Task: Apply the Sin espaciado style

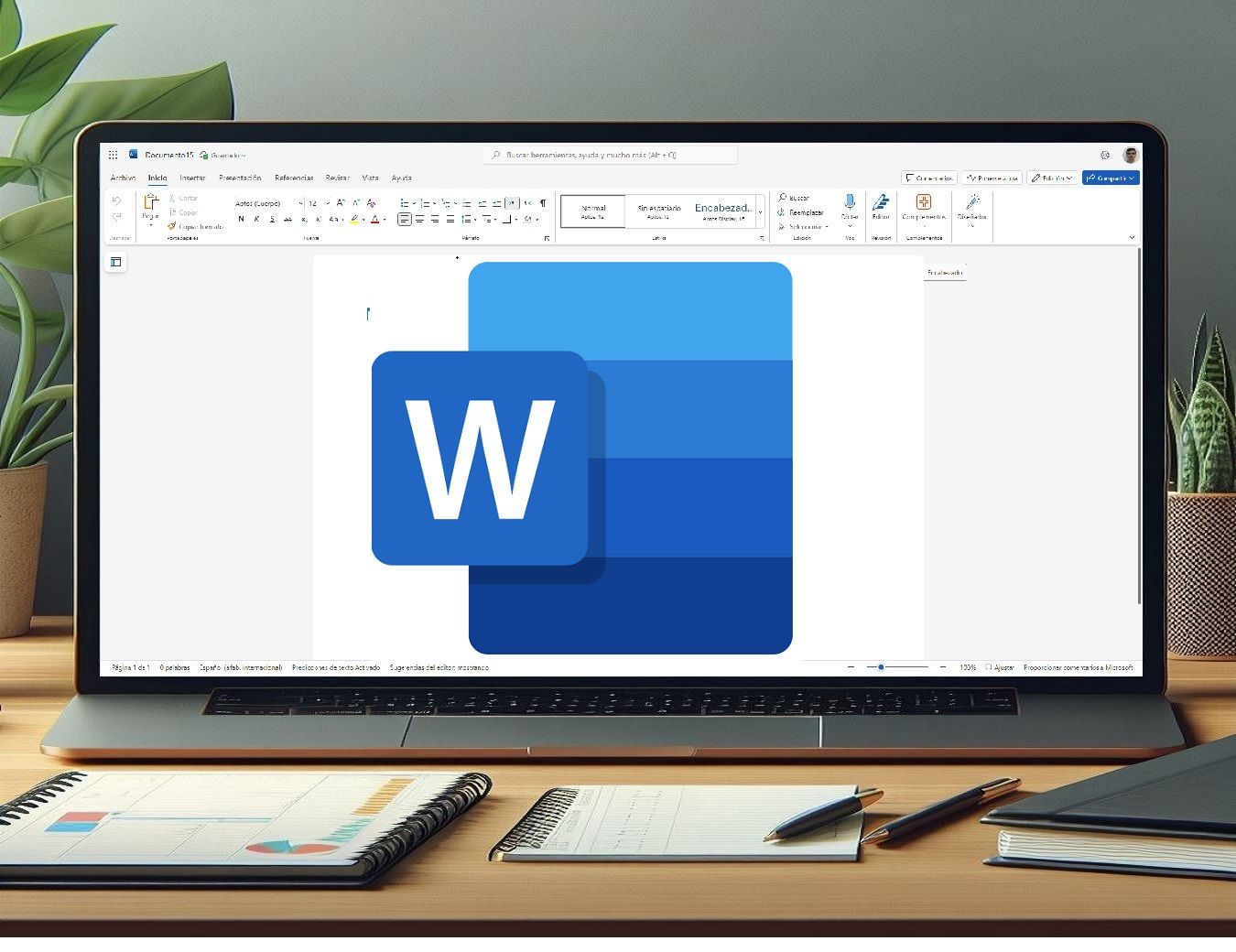Action: (x=658, y=211)
